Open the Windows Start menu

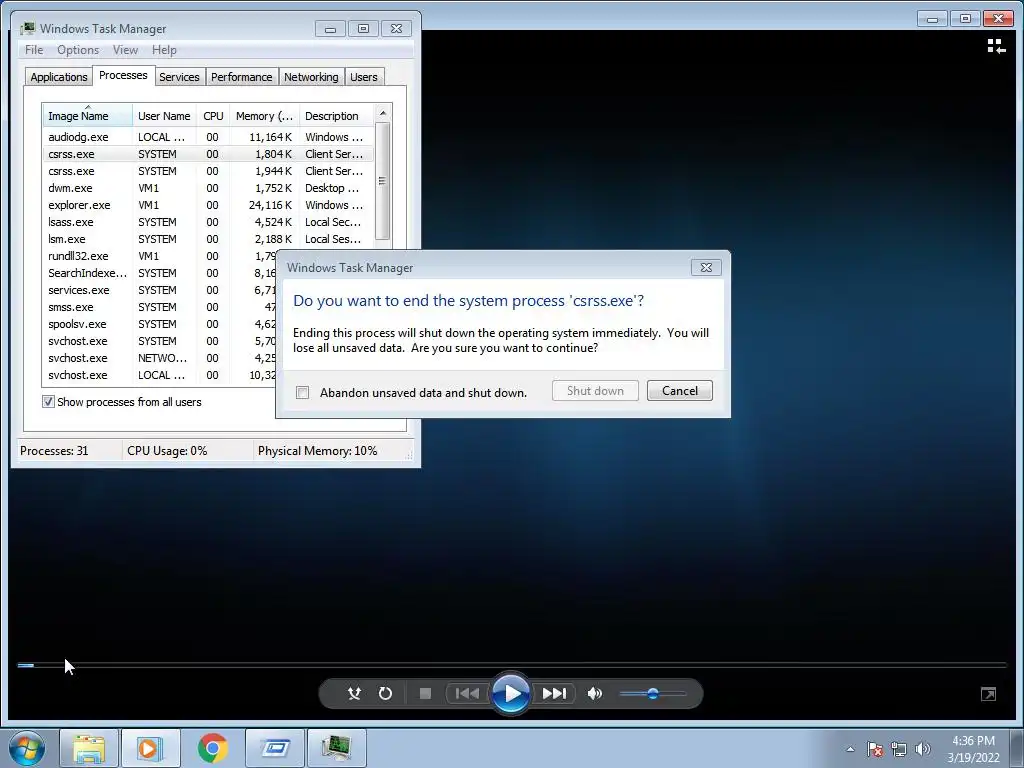27,747
